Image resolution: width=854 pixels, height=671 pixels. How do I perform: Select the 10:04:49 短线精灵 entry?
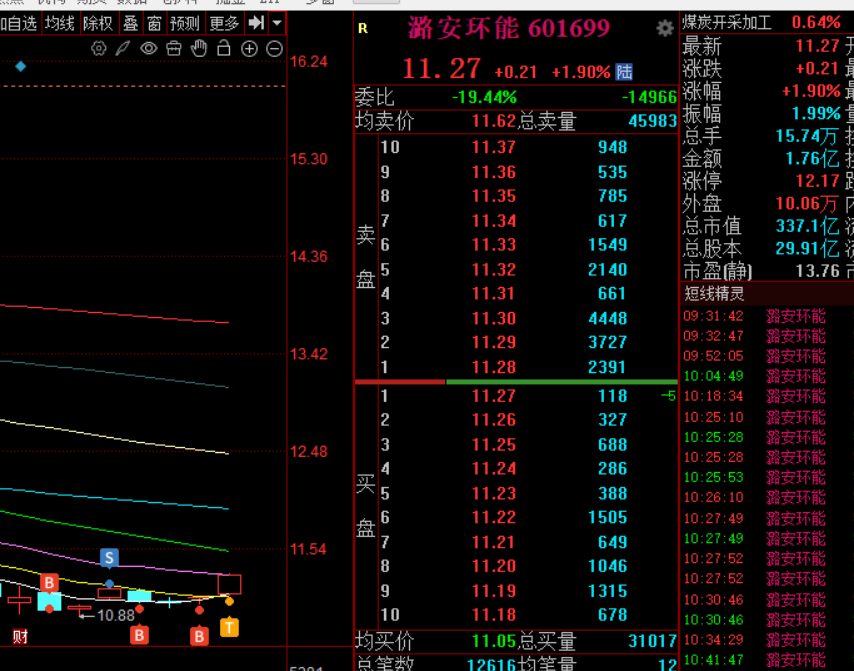point(767,376)
